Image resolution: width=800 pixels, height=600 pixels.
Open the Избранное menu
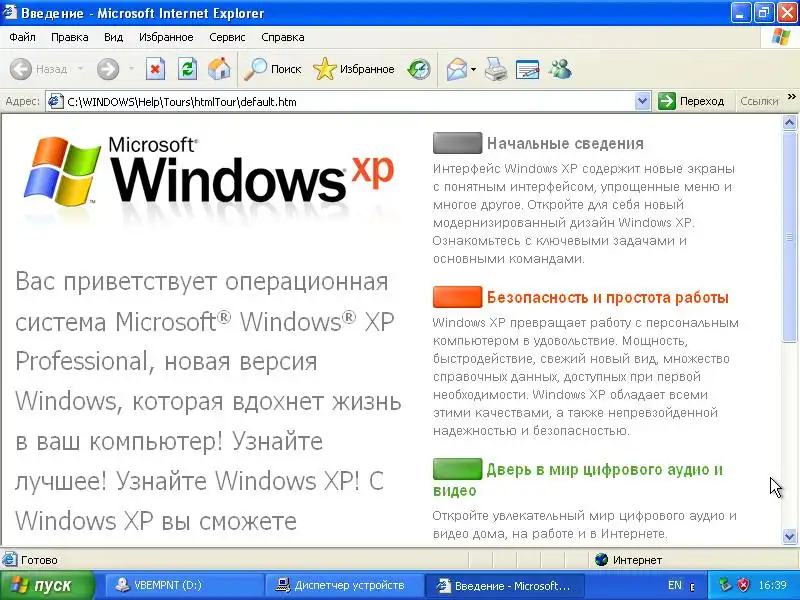[x=166, y=37]
